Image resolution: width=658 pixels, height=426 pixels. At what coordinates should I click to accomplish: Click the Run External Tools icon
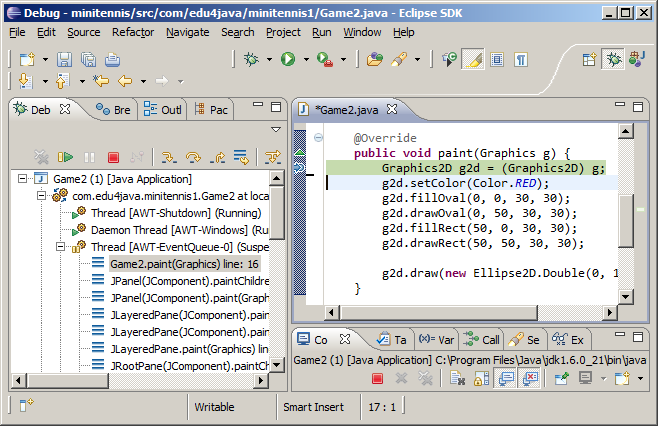coord(324,59)
